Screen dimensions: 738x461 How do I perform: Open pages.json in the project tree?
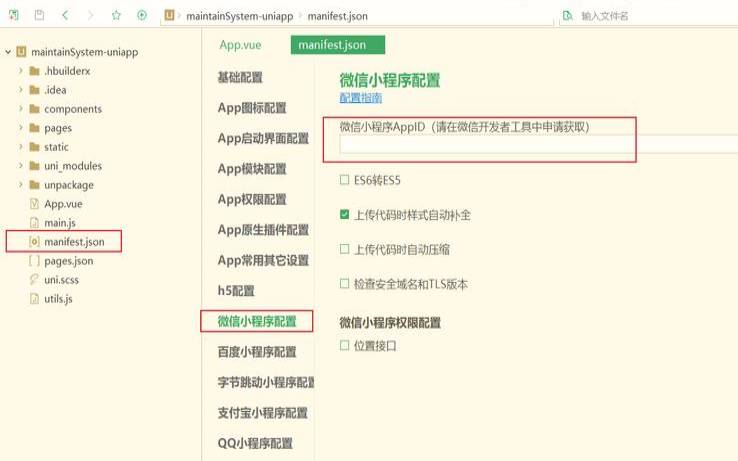click(69, 260)
